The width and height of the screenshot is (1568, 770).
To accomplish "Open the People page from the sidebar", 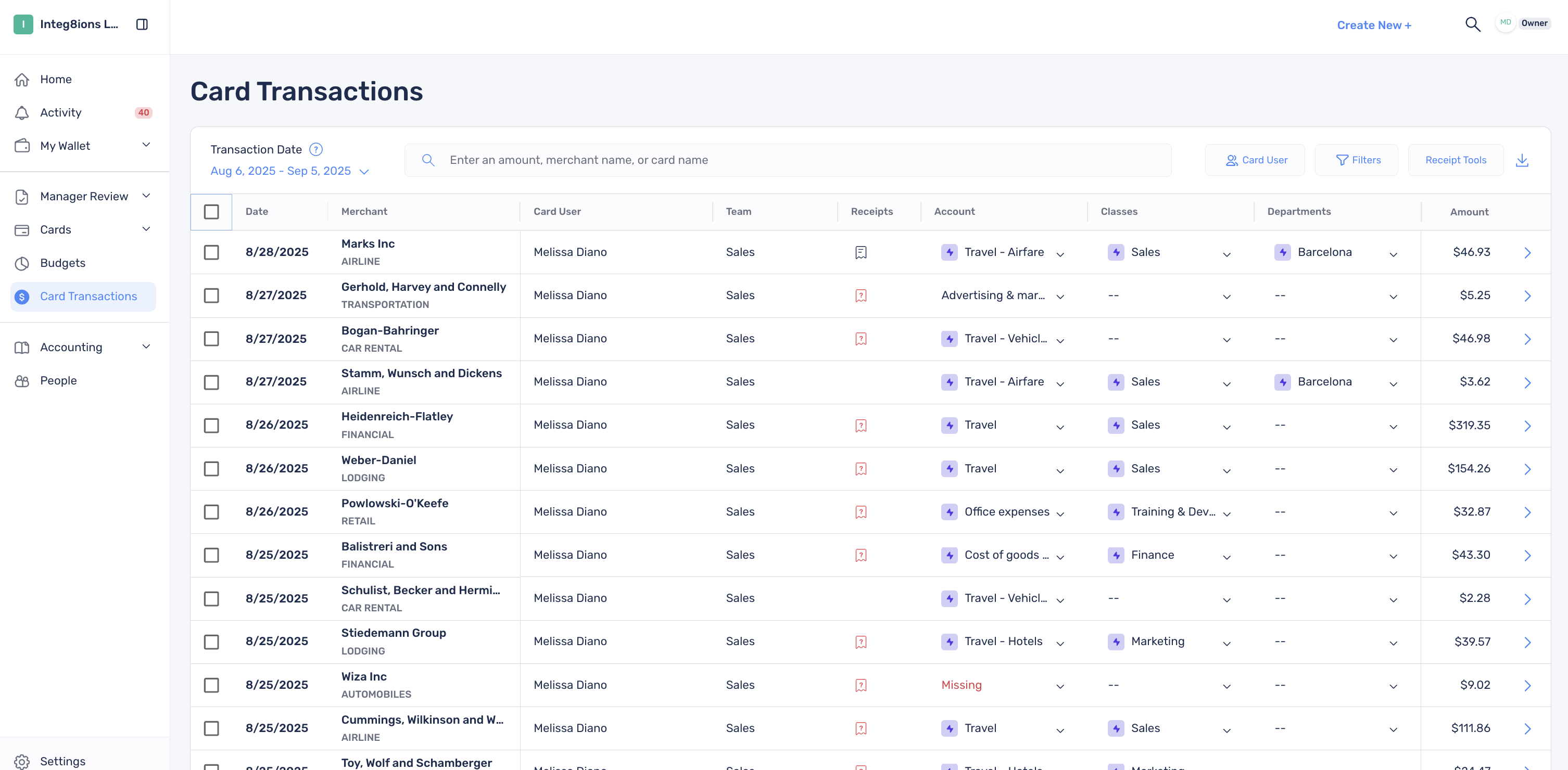I will click(58, 380).
